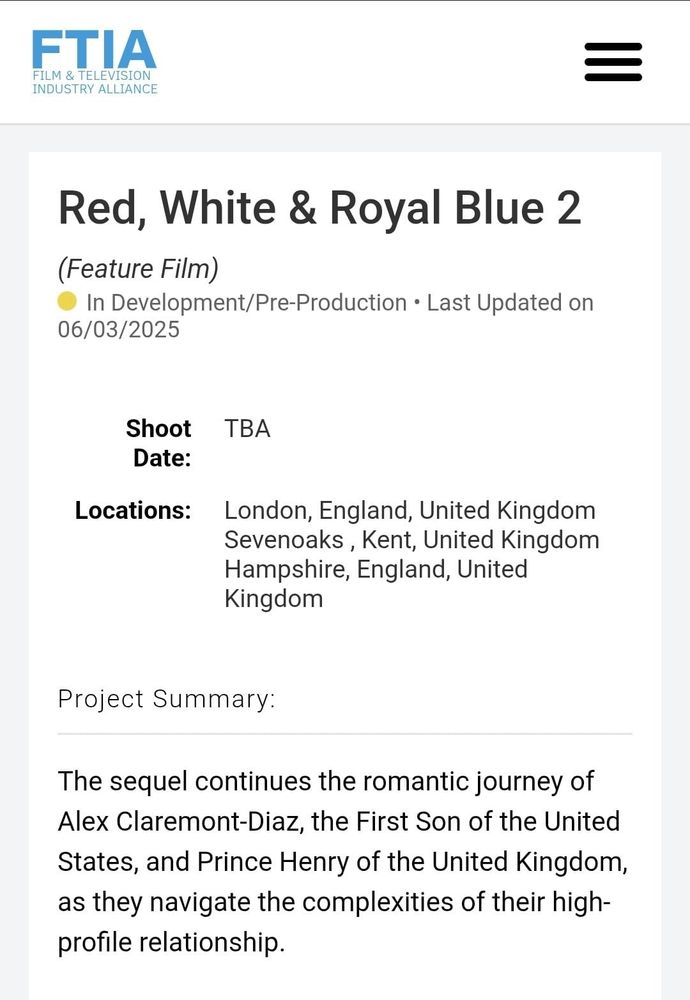Click the divider line under Project Summary
690x1000 pixels.
click(345, 734)
